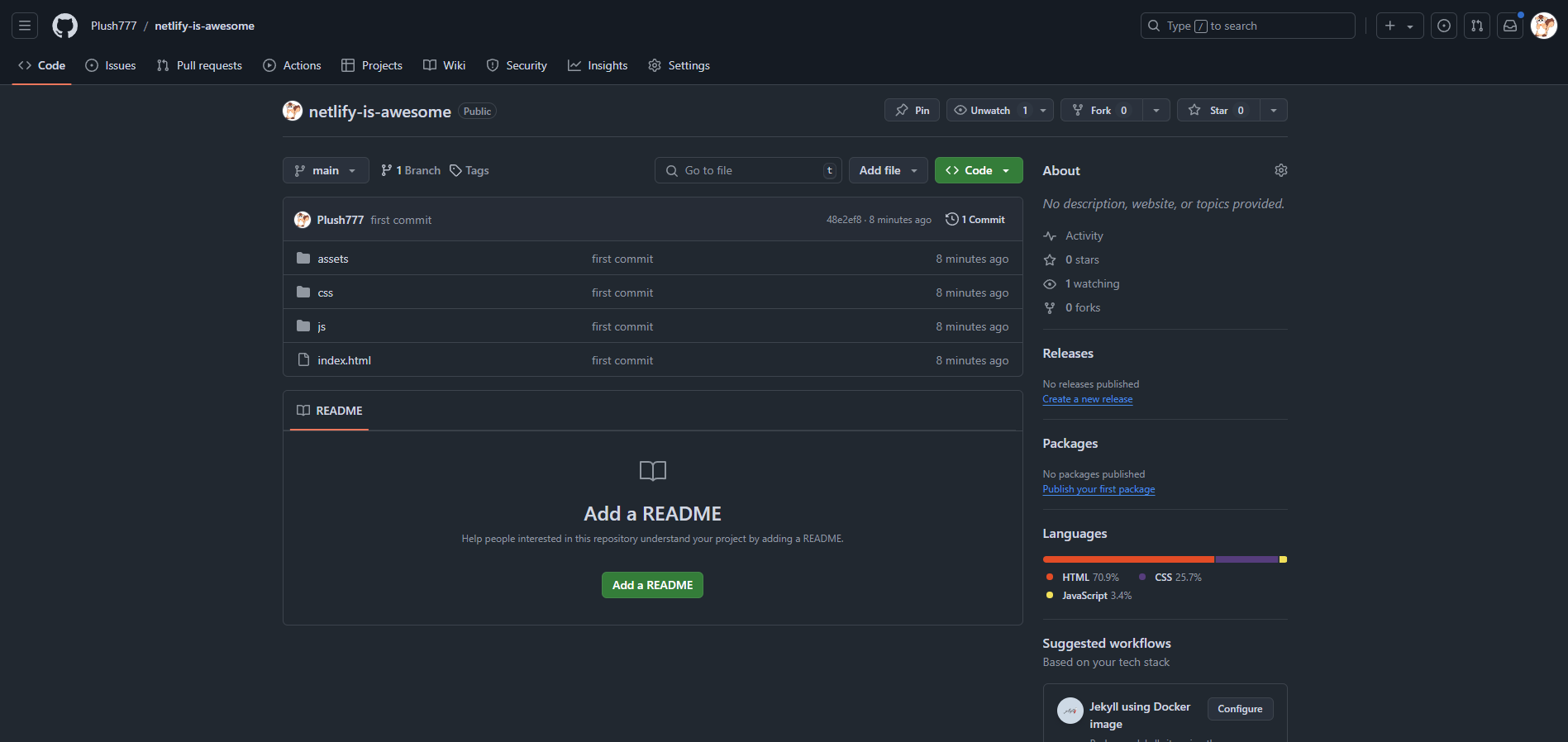Screen dimensions: 1568x742
Task: View the Tags link
Action: click(469, 170)
